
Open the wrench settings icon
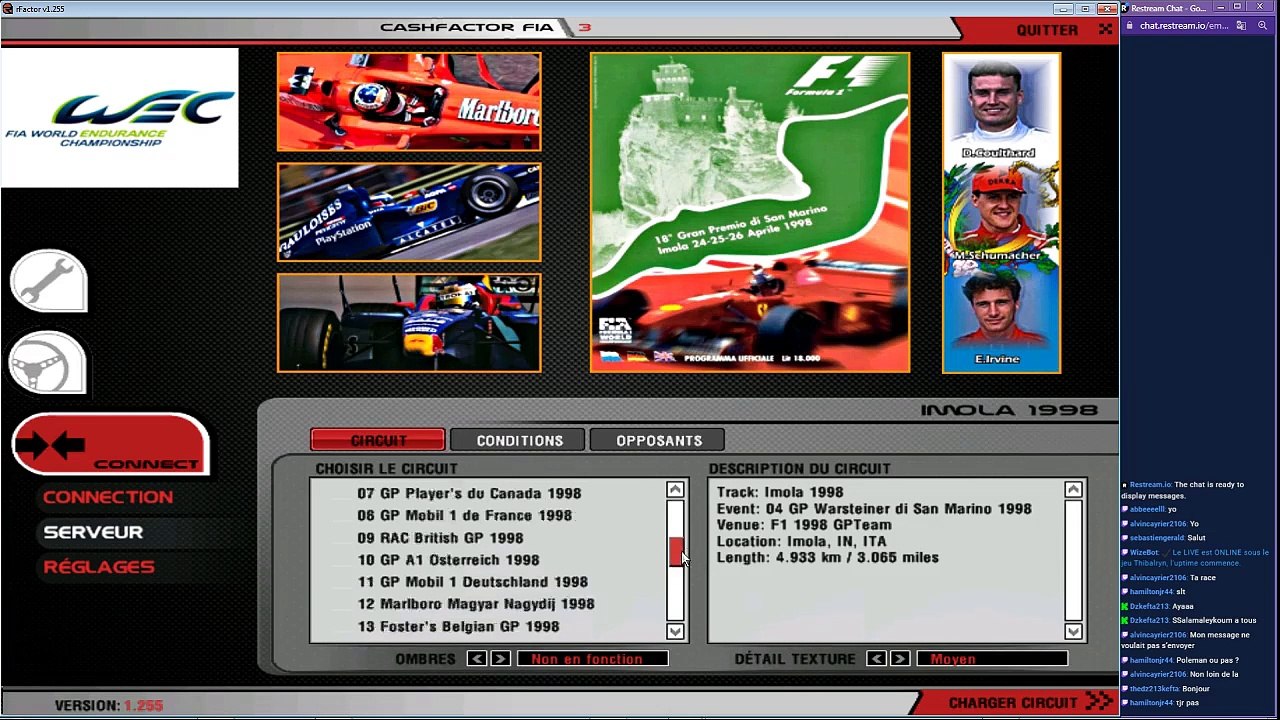pos(49,281)
